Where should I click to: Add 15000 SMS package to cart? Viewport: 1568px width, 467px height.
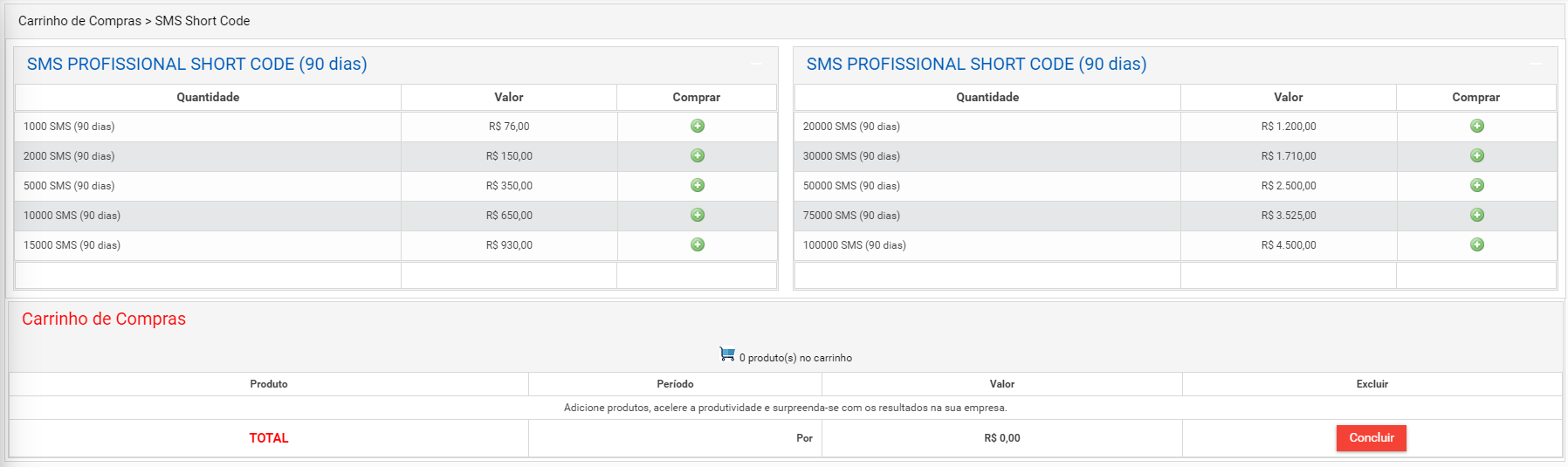coord(698,244)
